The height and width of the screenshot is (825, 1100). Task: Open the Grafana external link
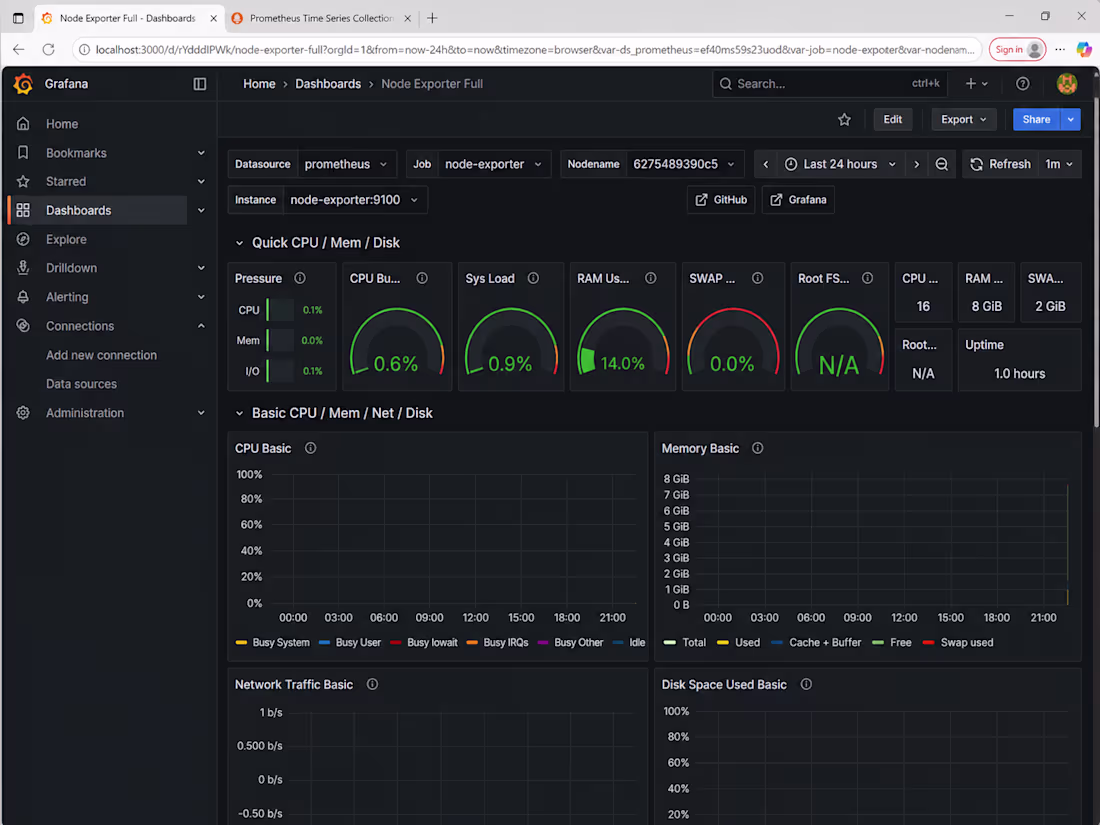(x=798, y=200)
